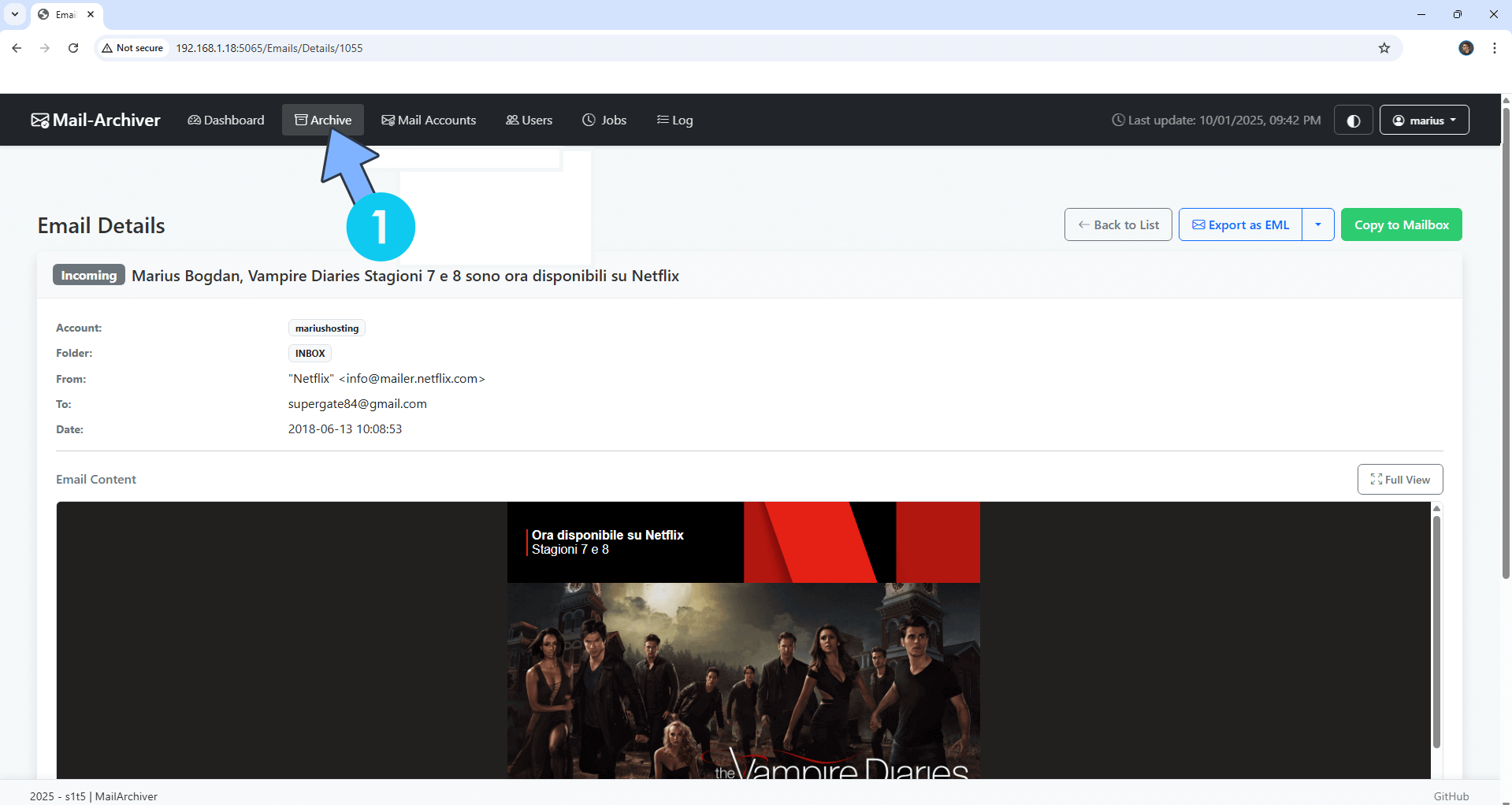Screen dimensions: 1512x805
Task: Reload the page using the refresh icon
Action: tap(73, 48)
